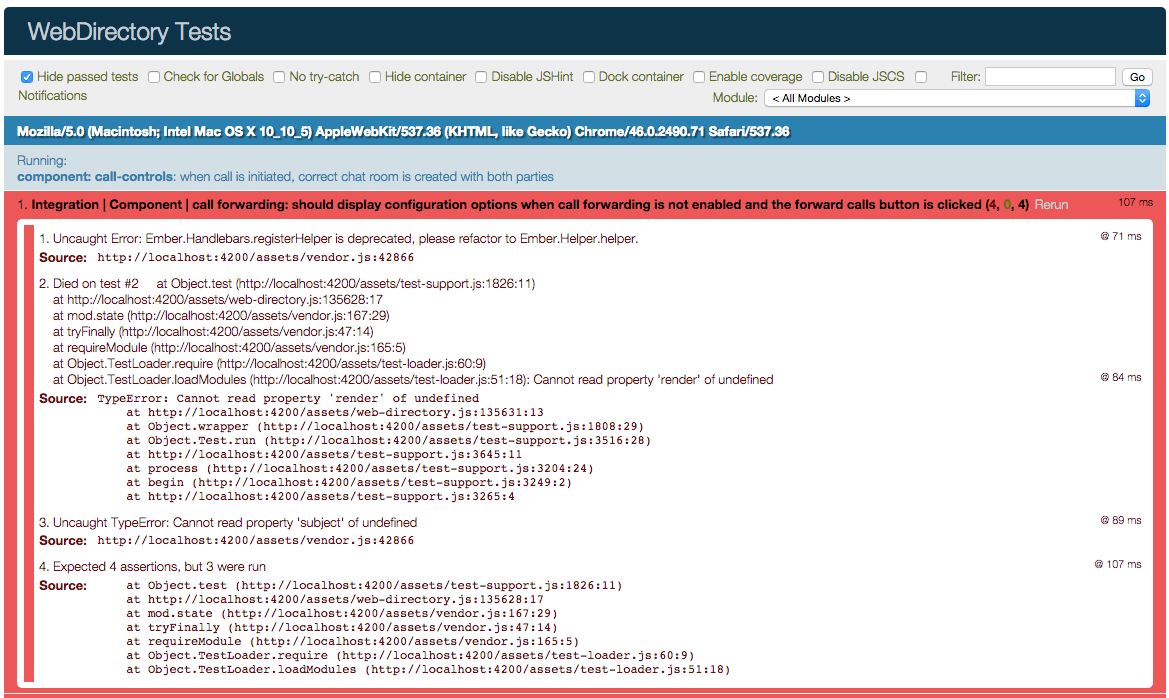
Task: Turn on the Enable coverage checkbox
Action: pos(699,77)
